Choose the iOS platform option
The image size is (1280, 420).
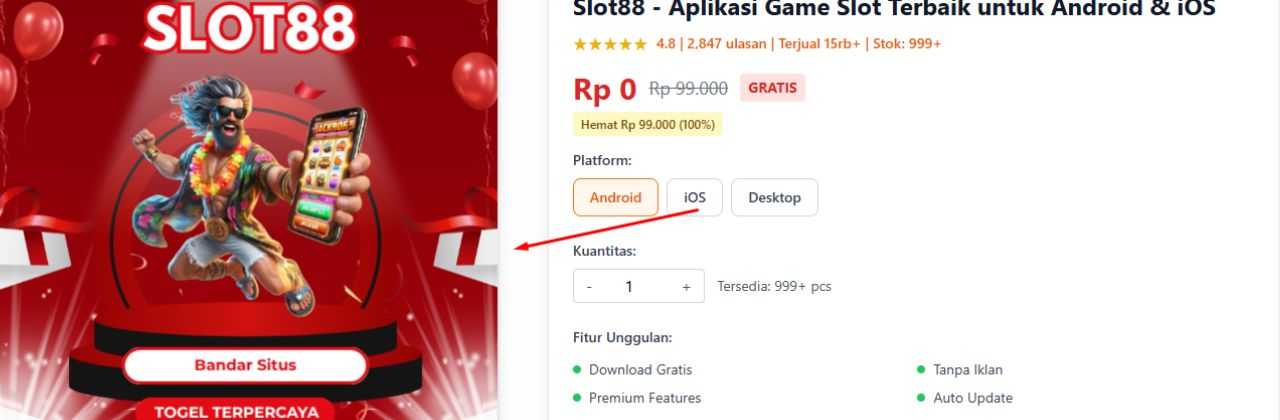coord(695,197)
